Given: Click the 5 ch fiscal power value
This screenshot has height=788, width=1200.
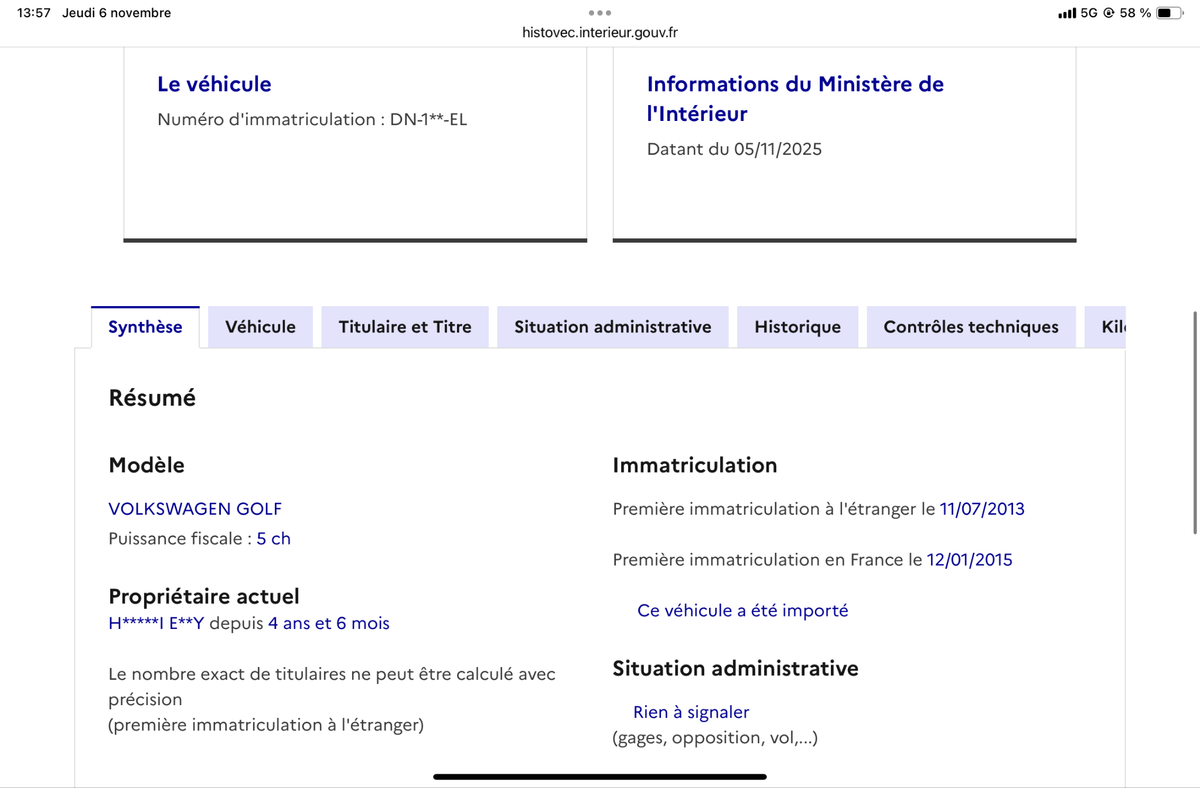Looking at the screenshot, I should [274, 538].
